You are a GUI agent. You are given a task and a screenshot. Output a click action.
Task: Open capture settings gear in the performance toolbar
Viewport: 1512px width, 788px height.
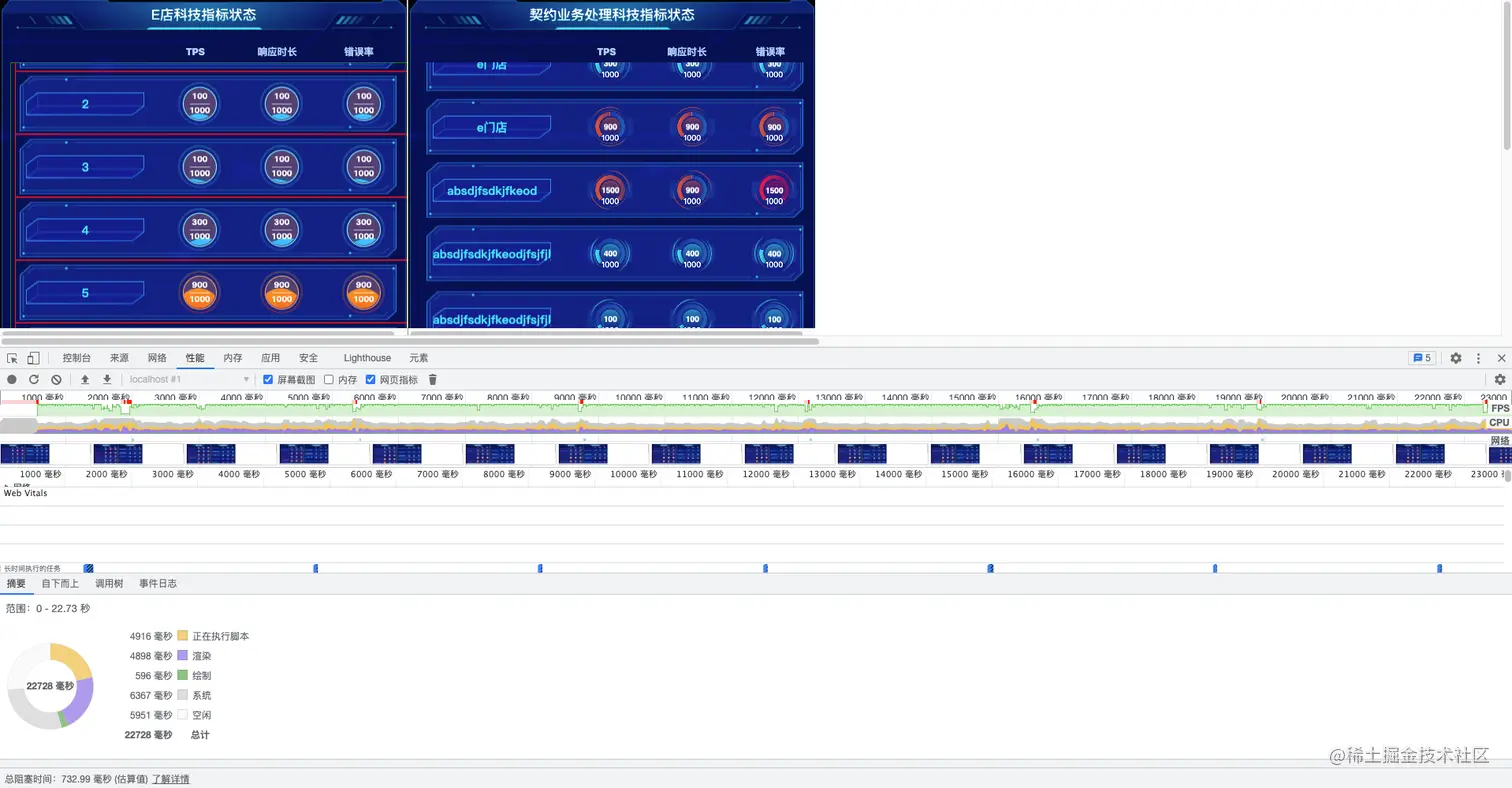coord(1500,380)
